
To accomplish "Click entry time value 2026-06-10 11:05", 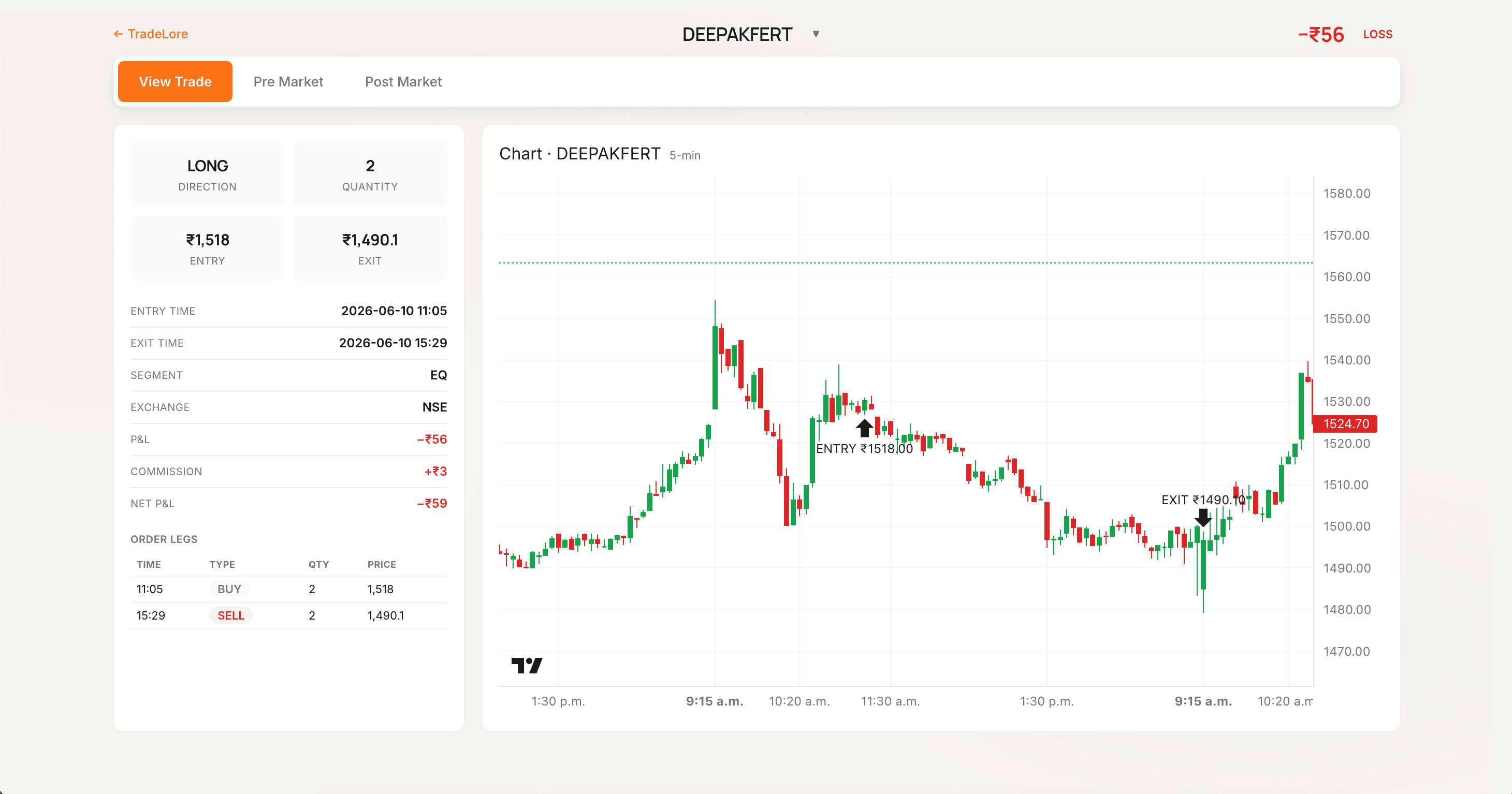I will click(394, 311).
